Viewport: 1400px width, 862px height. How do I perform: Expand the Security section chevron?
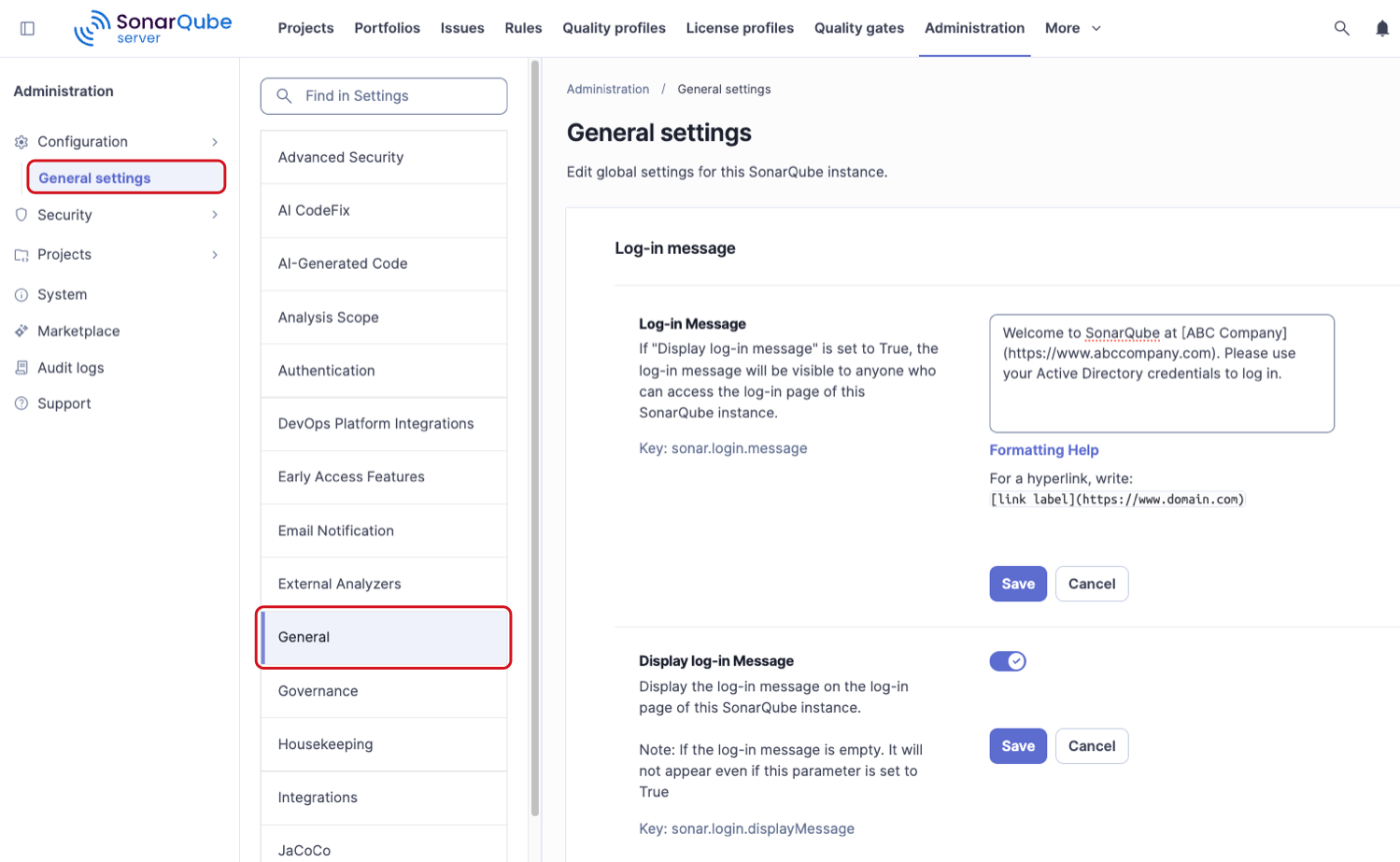215,215
